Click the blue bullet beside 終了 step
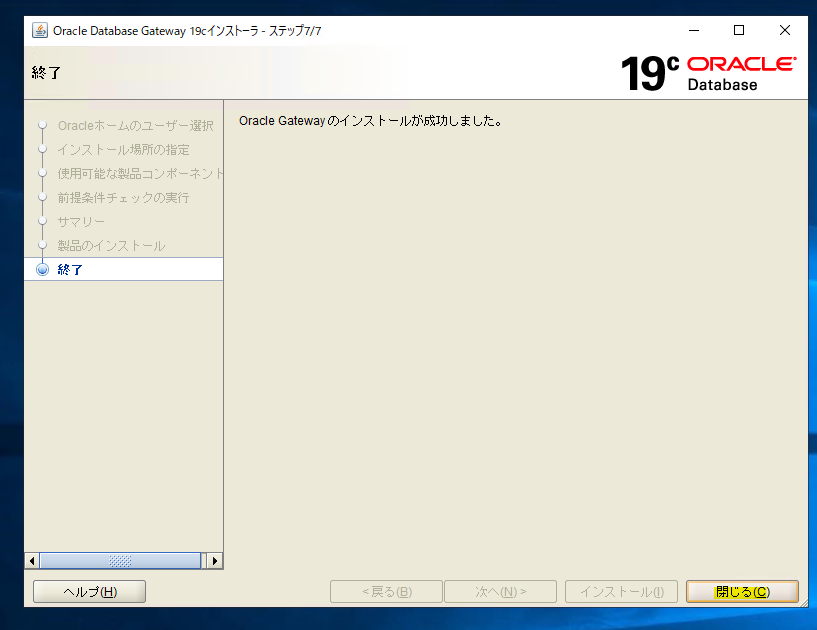 [42, 269]
